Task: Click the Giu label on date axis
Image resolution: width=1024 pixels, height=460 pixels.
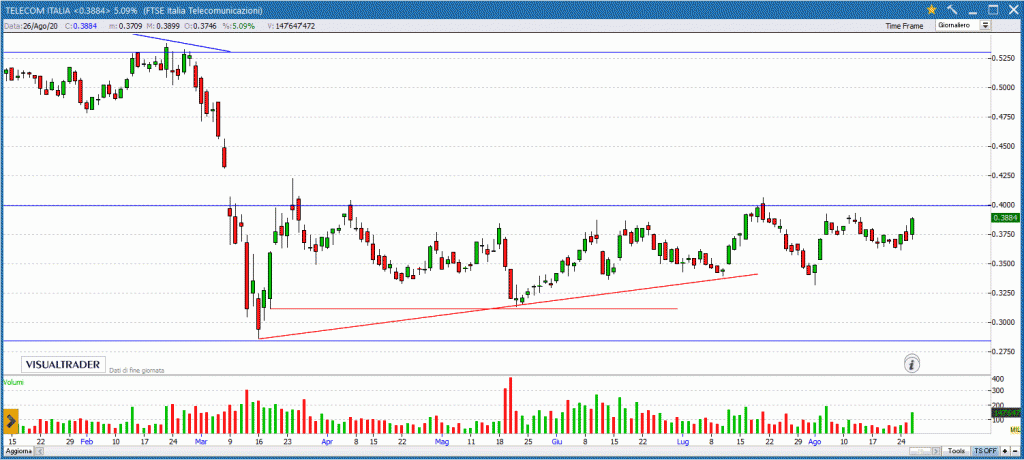Action: [x=555, y=442]
